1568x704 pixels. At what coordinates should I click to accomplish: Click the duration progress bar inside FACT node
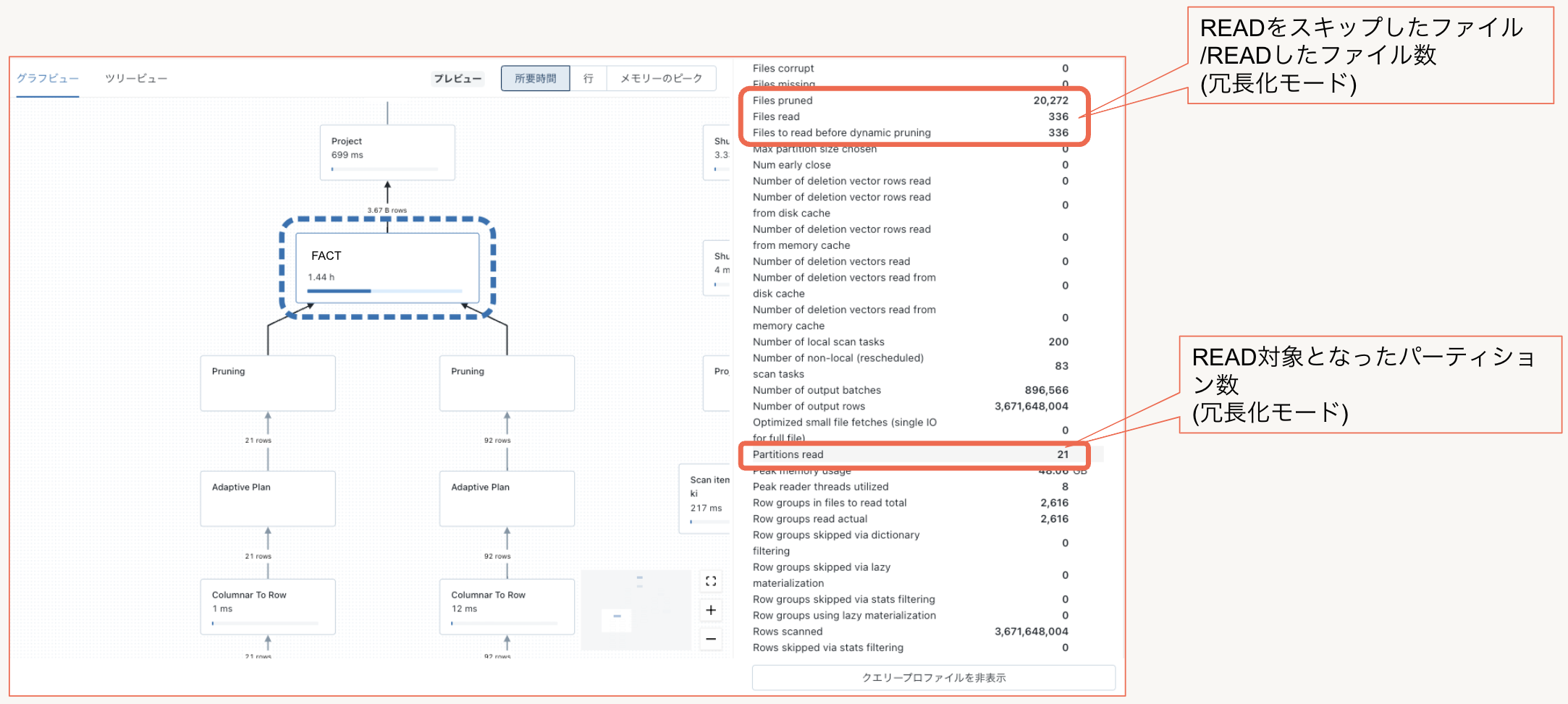(x=384, y=290)
